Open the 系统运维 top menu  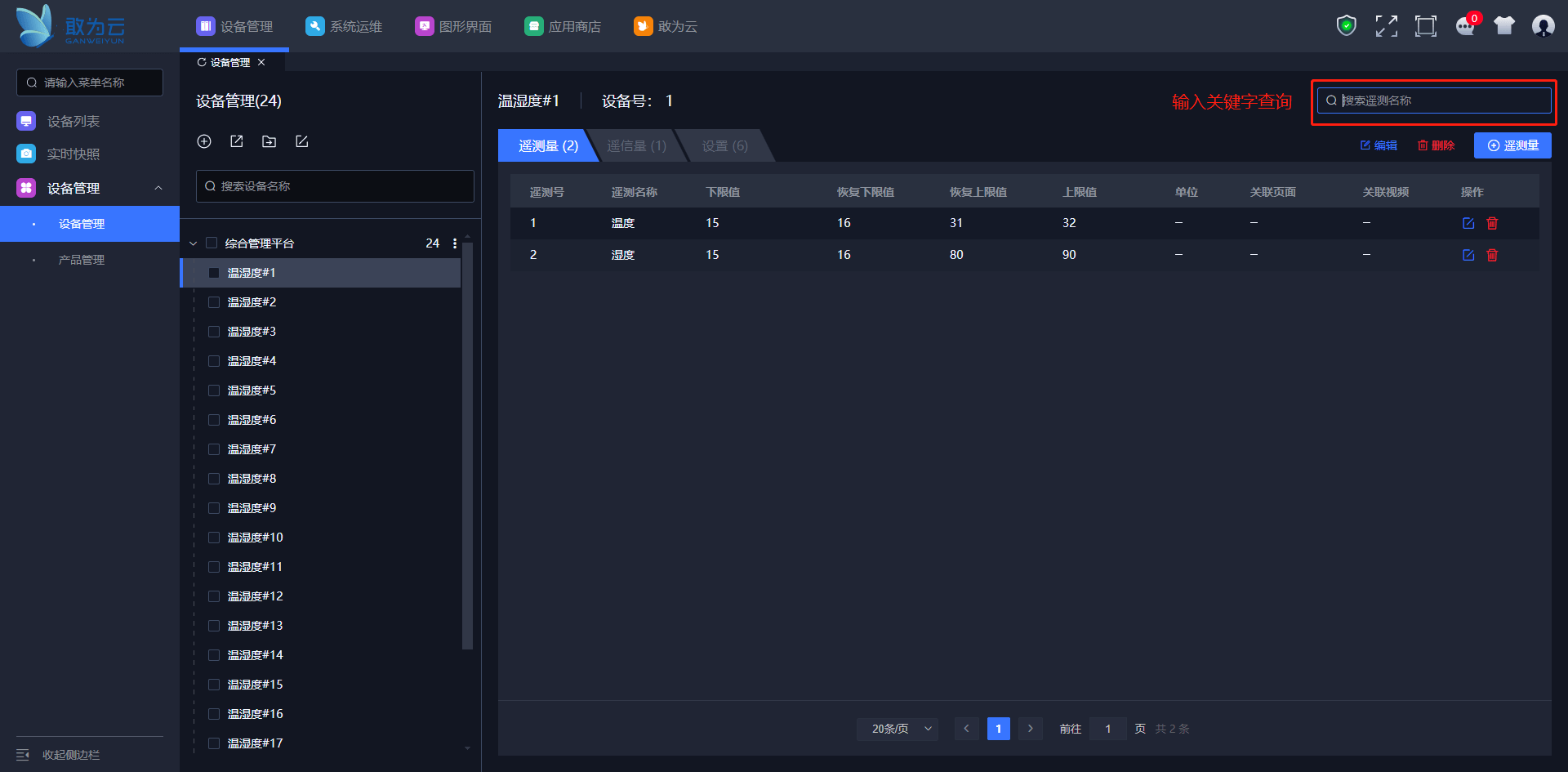tap(344, 26)
